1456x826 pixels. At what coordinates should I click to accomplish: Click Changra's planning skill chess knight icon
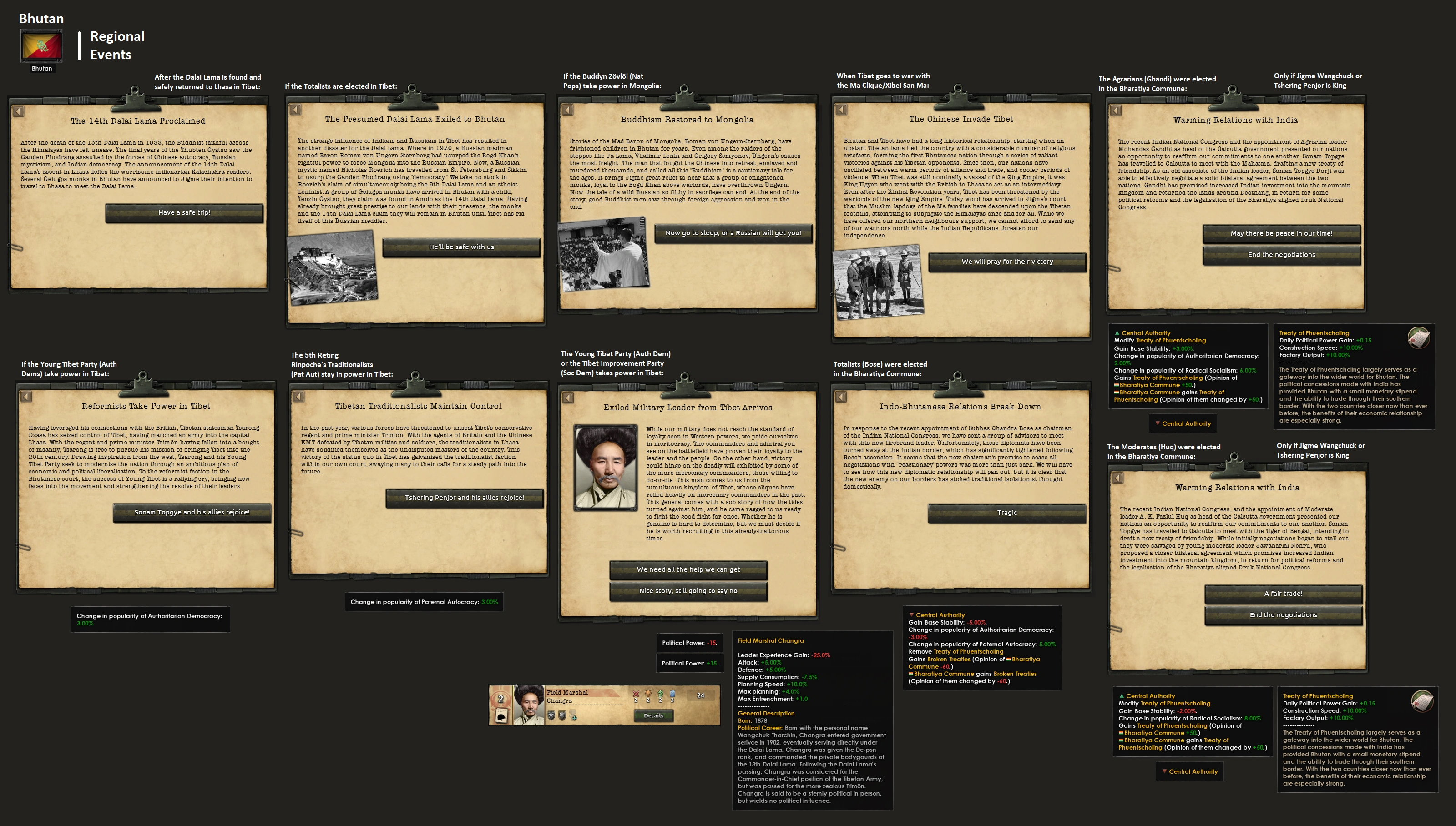click(x=661, y=694)
